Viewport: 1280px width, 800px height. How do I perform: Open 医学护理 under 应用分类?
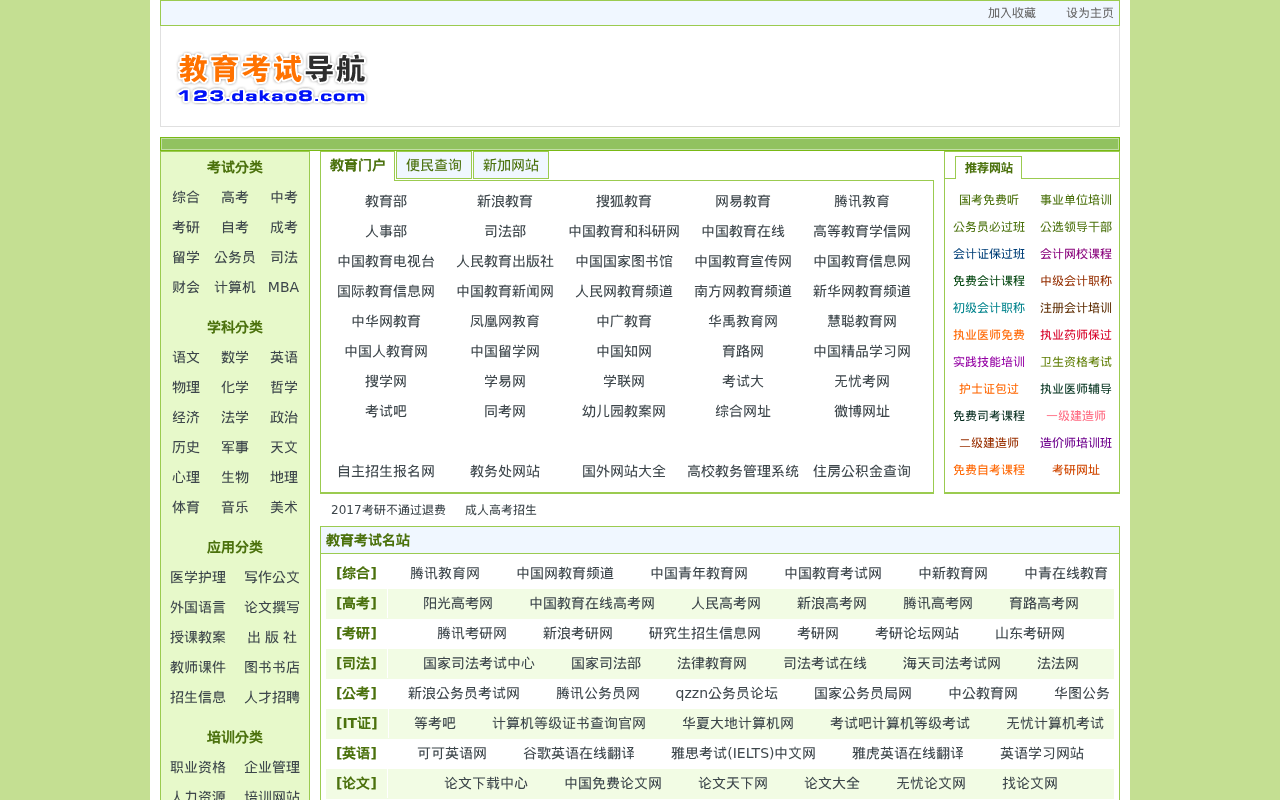(x=198, y=578)
